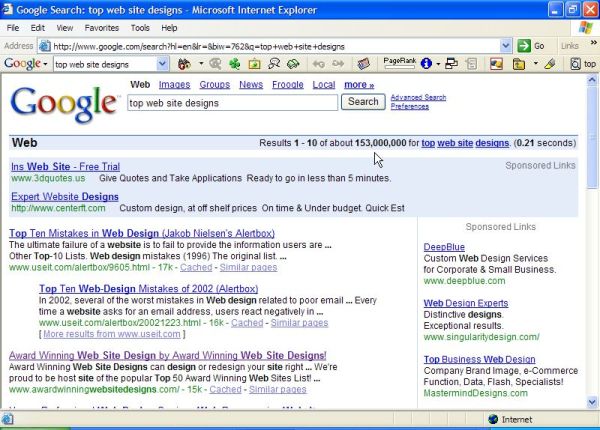Click the yellow Highlight marker icon
The height and width of the screenshot is (430, 600).
[549, 64]
